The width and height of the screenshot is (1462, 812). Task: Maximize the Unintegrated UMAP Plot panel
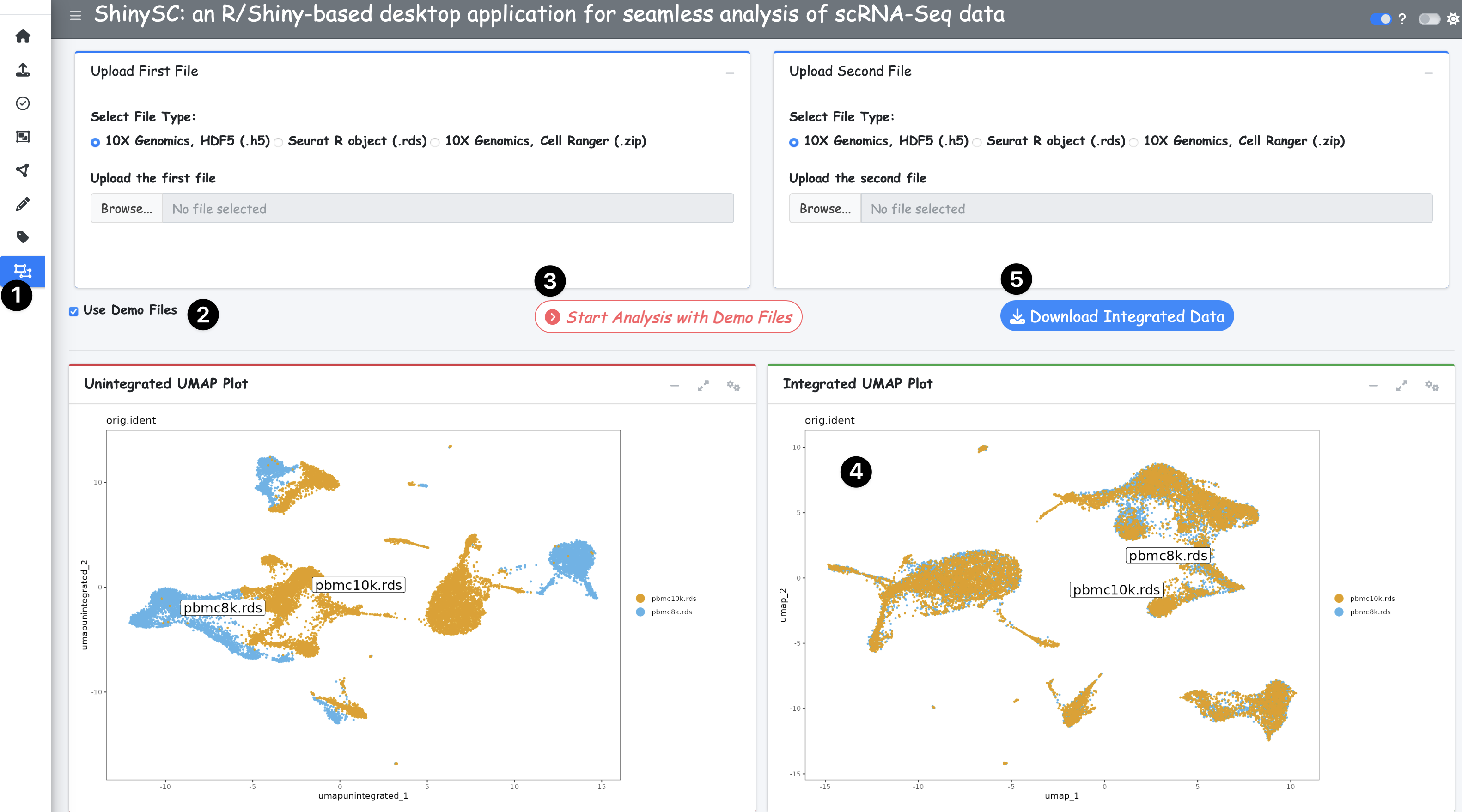pos(703,386)
